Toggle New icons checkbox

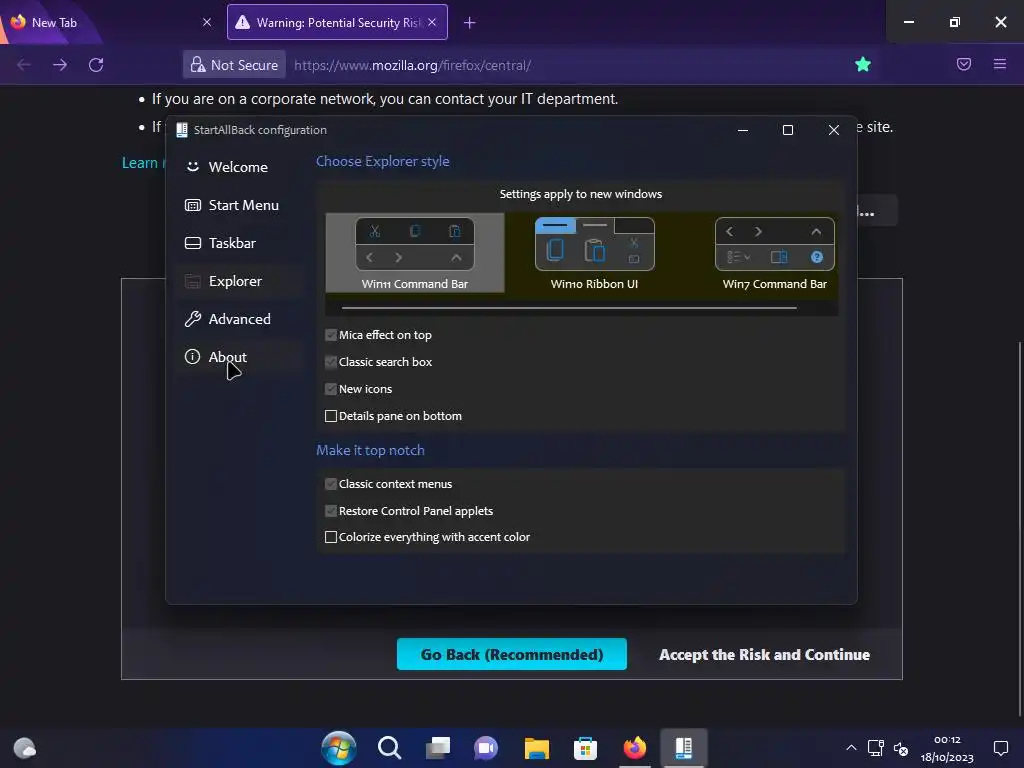330,389
